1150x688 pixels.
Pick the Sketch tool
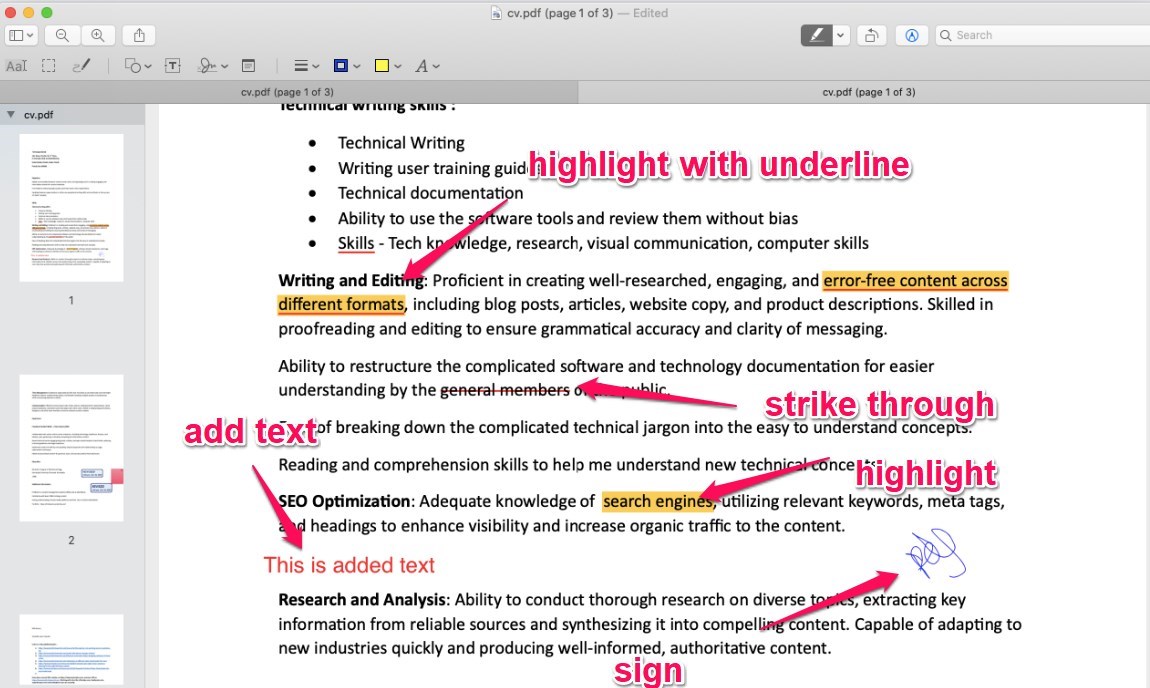80,65
